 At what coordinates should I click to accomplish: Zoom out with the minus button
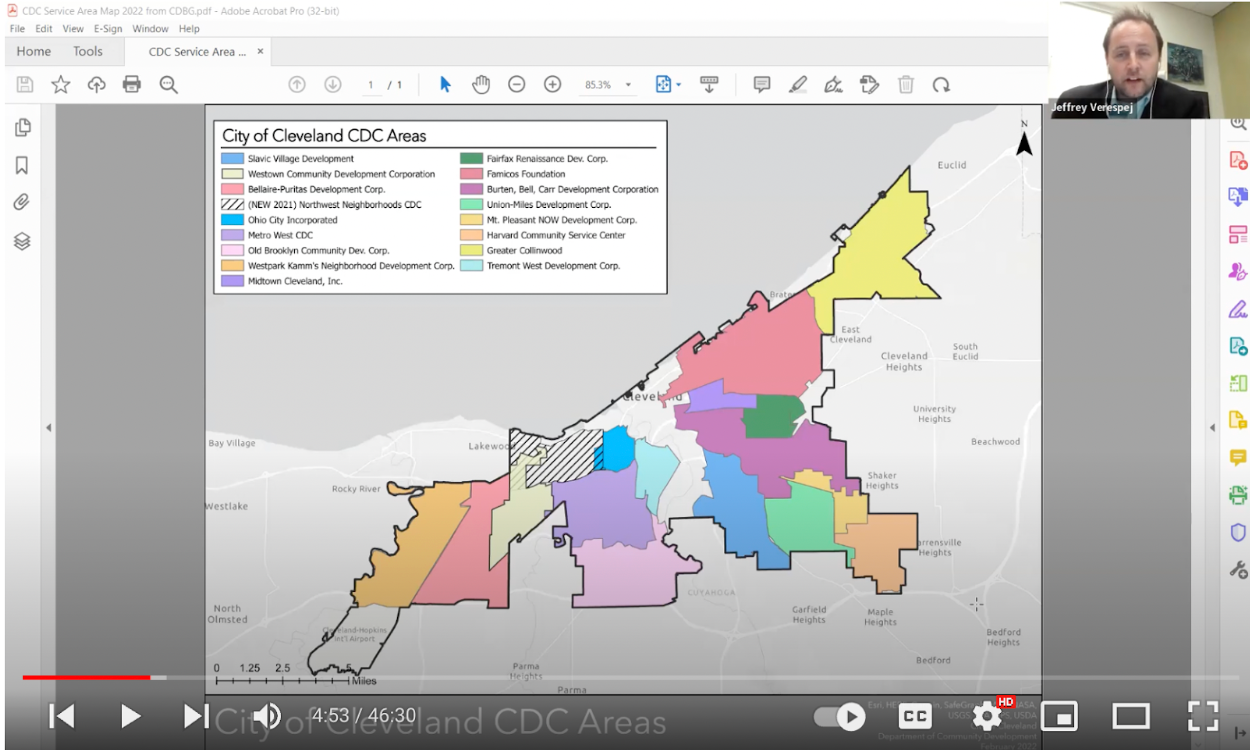[517, 85]
